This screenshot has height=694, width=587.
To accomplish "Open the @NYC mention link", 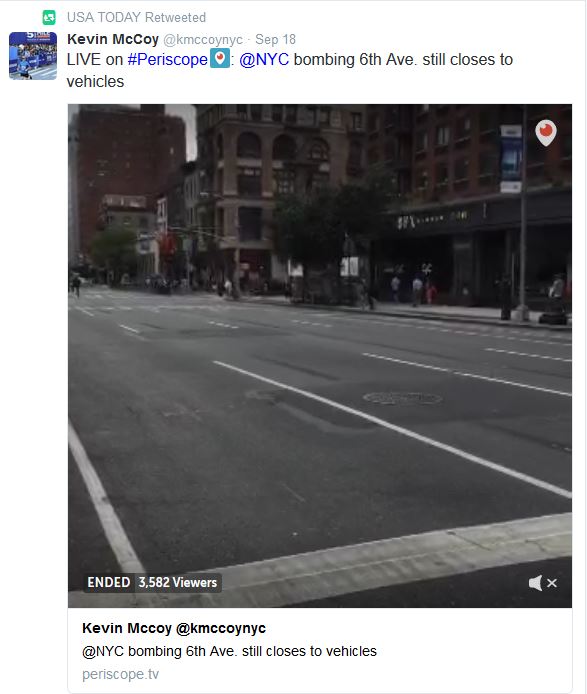I will pyautogui.click(x=264, y=59).
